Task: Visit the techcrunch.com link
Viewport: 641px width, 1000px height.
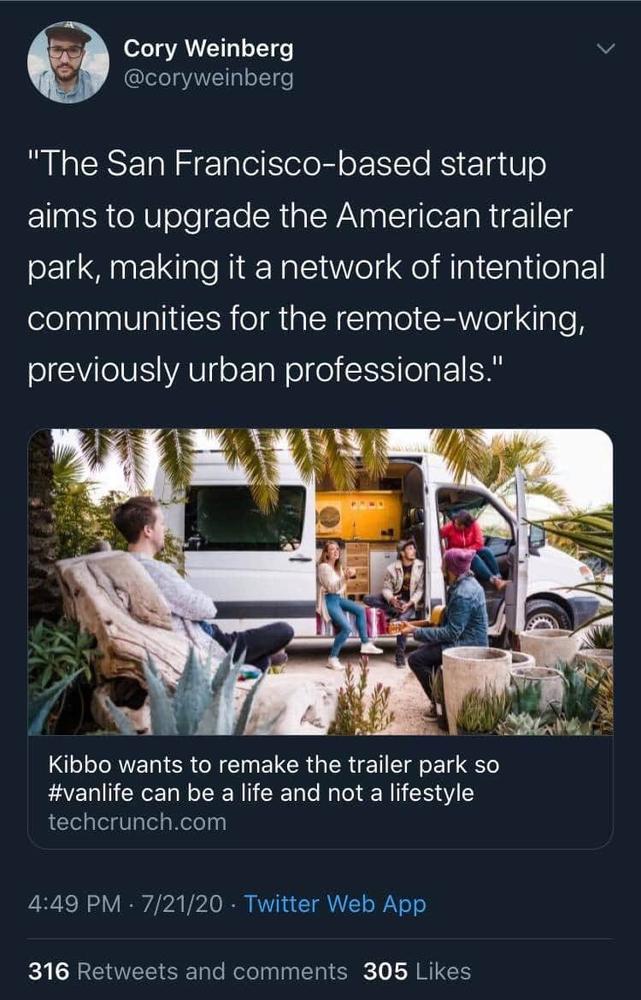Action: pos(137,821)
